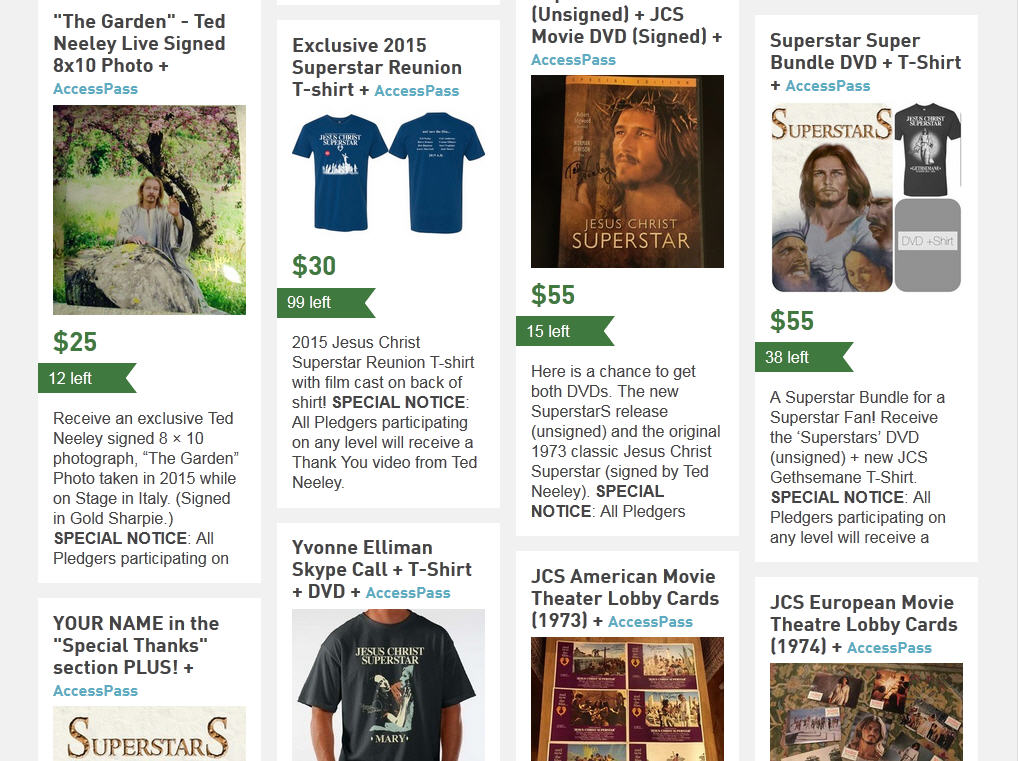Open the signed JCS DVD cover image
Viewport: 1018px width, 761px height.
coord(627,171)
